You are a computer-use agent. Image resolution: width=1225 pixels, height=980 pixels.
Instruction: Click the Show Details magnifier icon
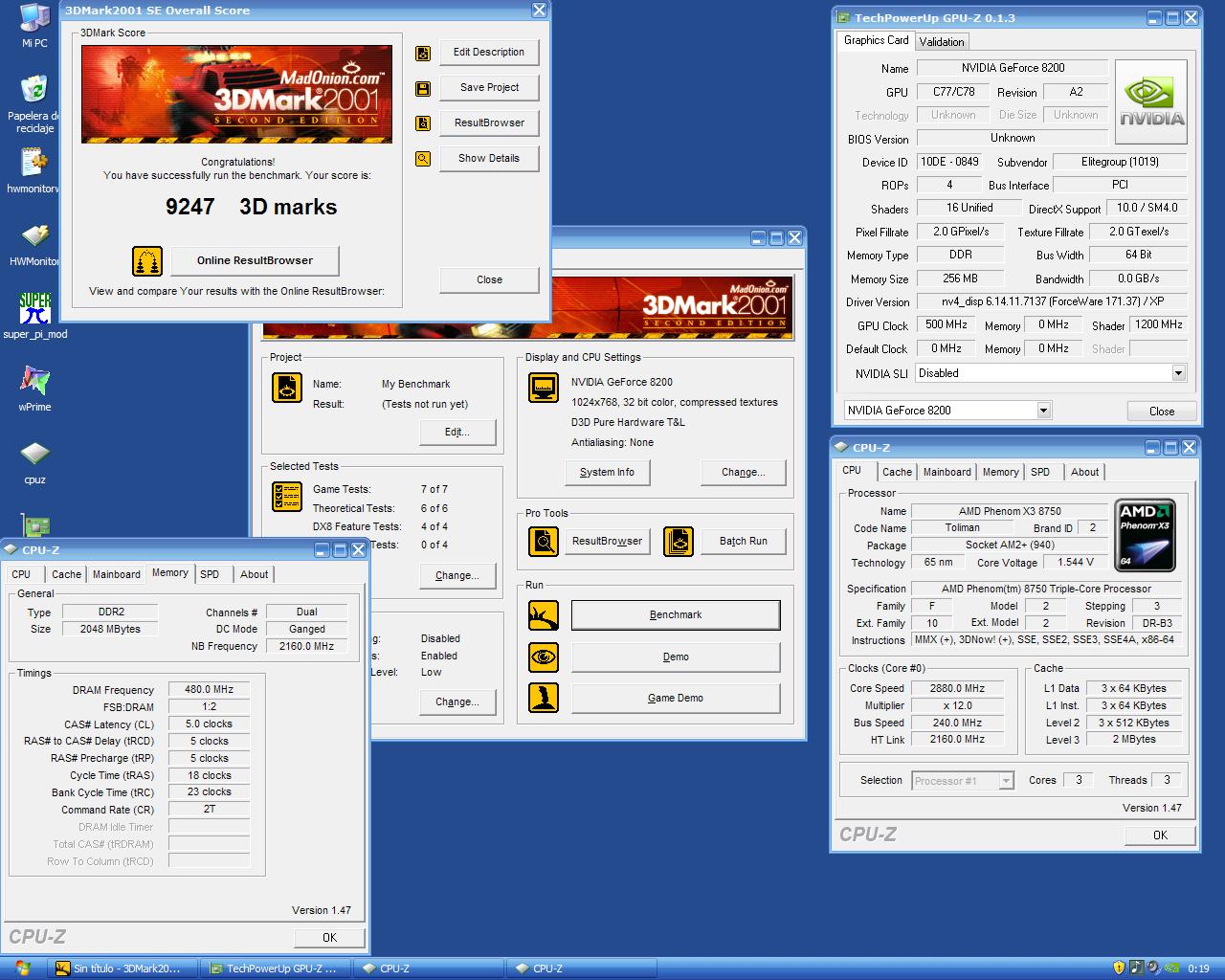(423, 159)
